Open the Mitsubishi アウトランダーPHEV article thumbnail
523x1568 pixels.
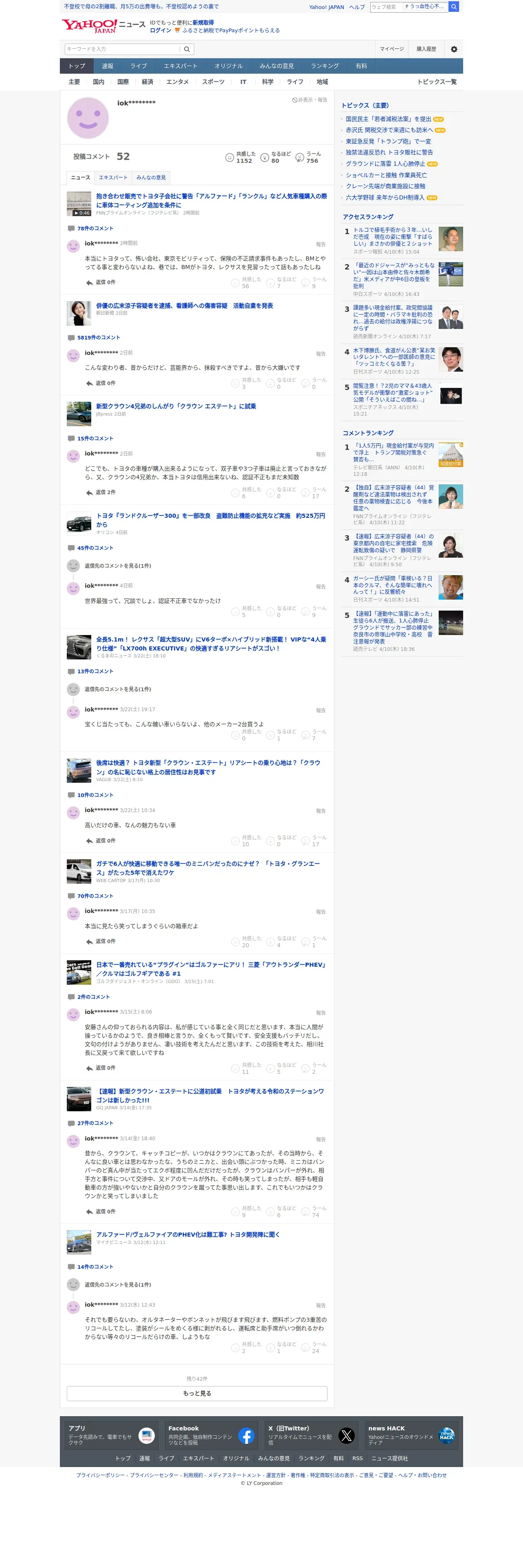pos(79,973)
